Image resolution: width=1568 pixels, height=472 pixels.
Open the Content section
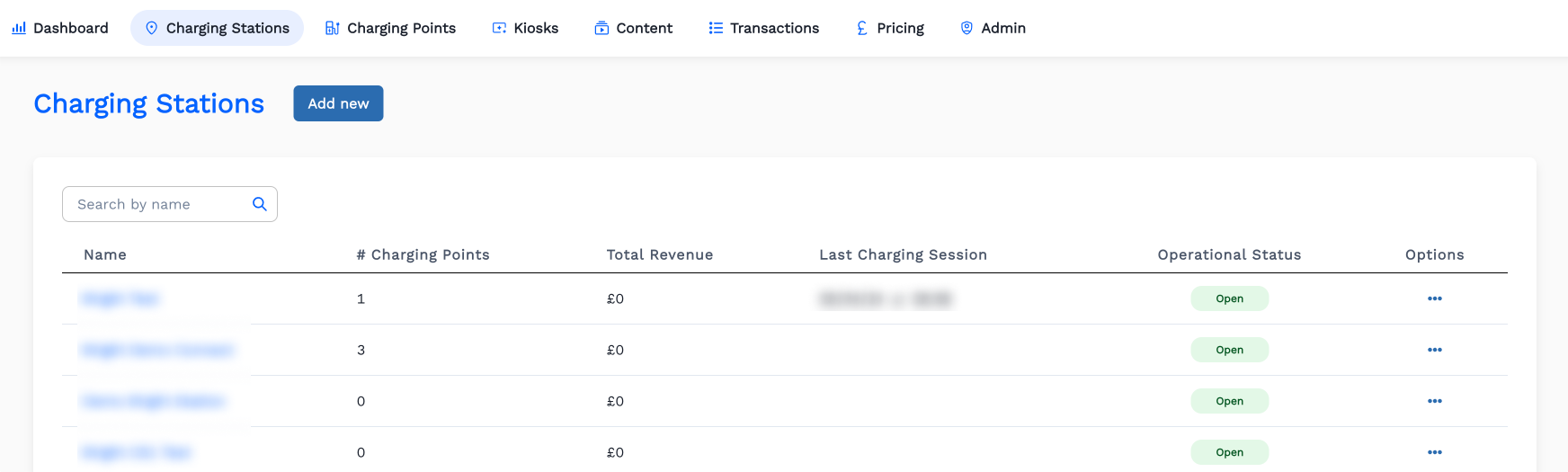pos(633,28)
